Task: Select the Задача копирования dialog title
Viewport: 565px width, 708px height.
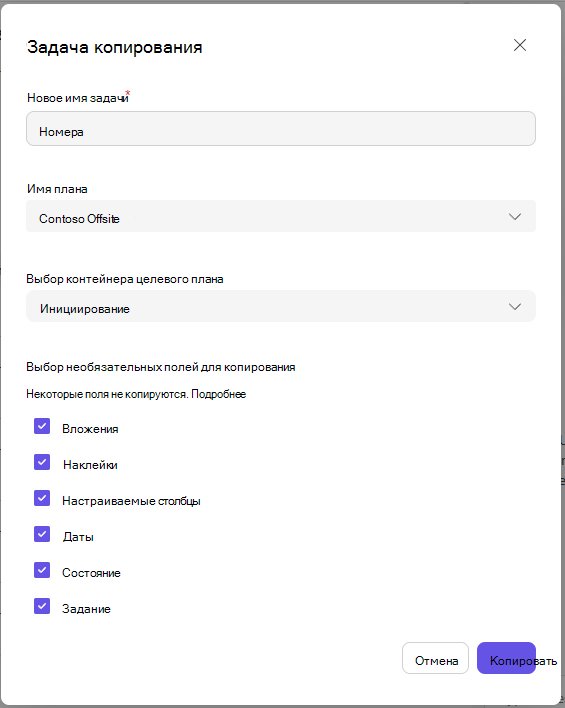Action: coord(114,47)
